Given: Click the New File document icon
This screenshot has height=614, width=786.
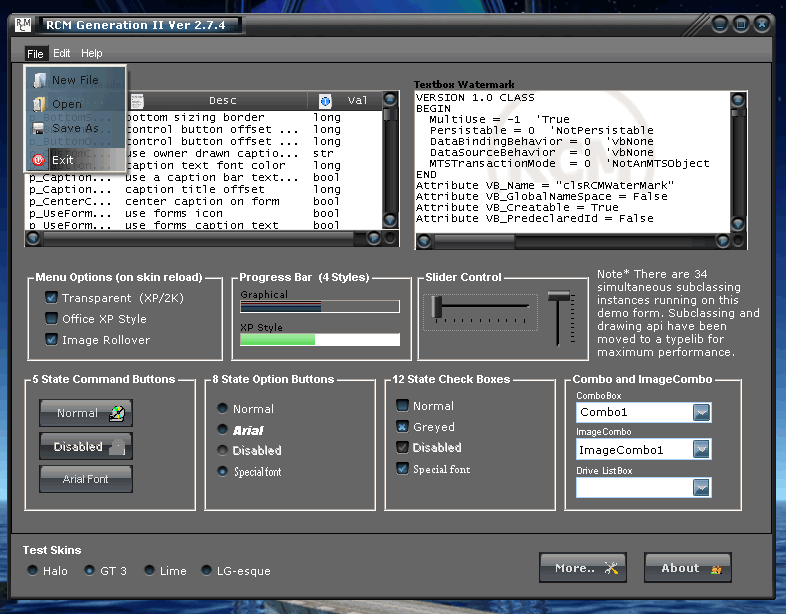Looking at the screenshot, I should tap(39, 80).
